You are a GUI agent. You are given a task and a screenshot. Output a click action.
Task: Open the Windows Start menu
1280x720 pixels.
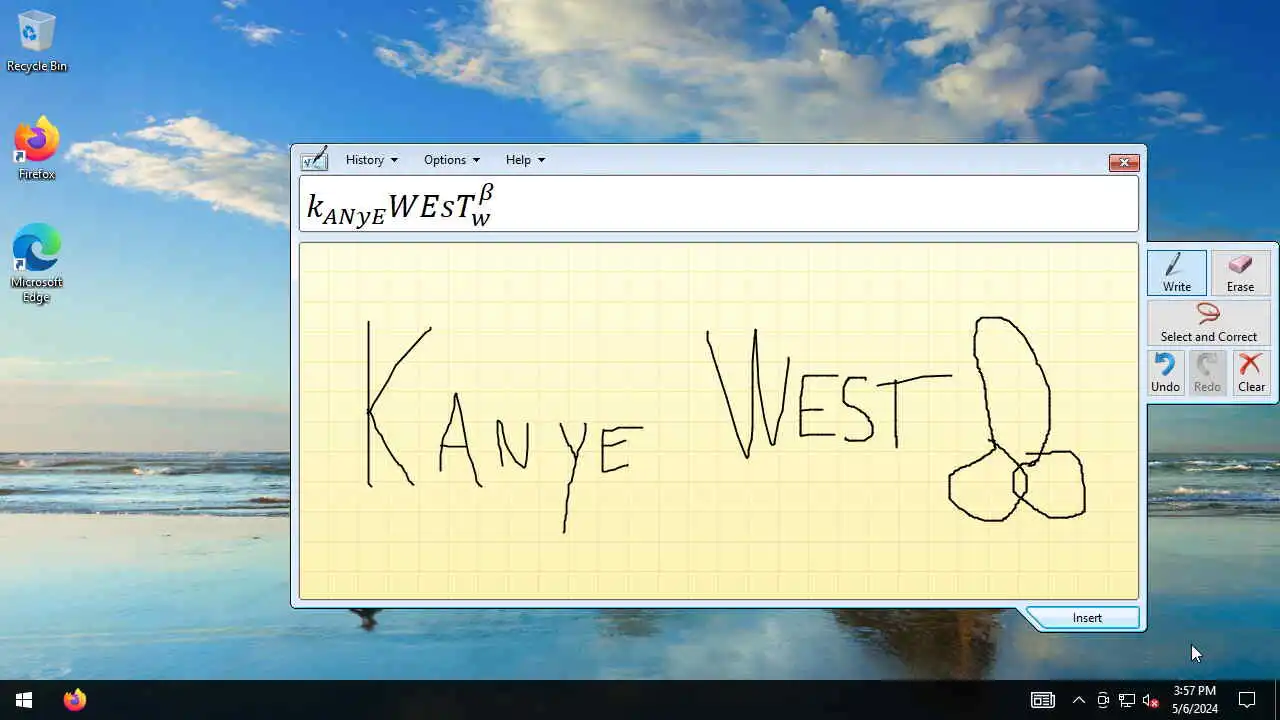click(24, 700)
